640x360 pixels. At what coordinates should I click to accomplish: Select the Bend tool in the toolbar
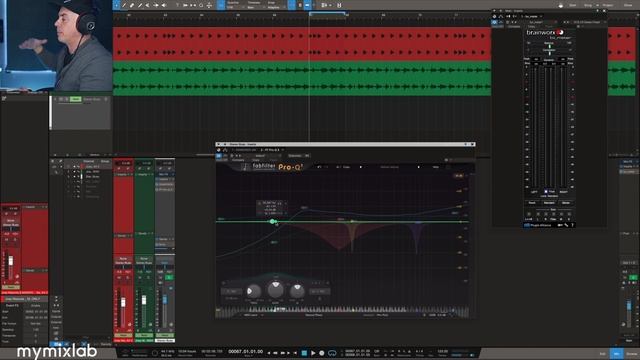(156, 5)
